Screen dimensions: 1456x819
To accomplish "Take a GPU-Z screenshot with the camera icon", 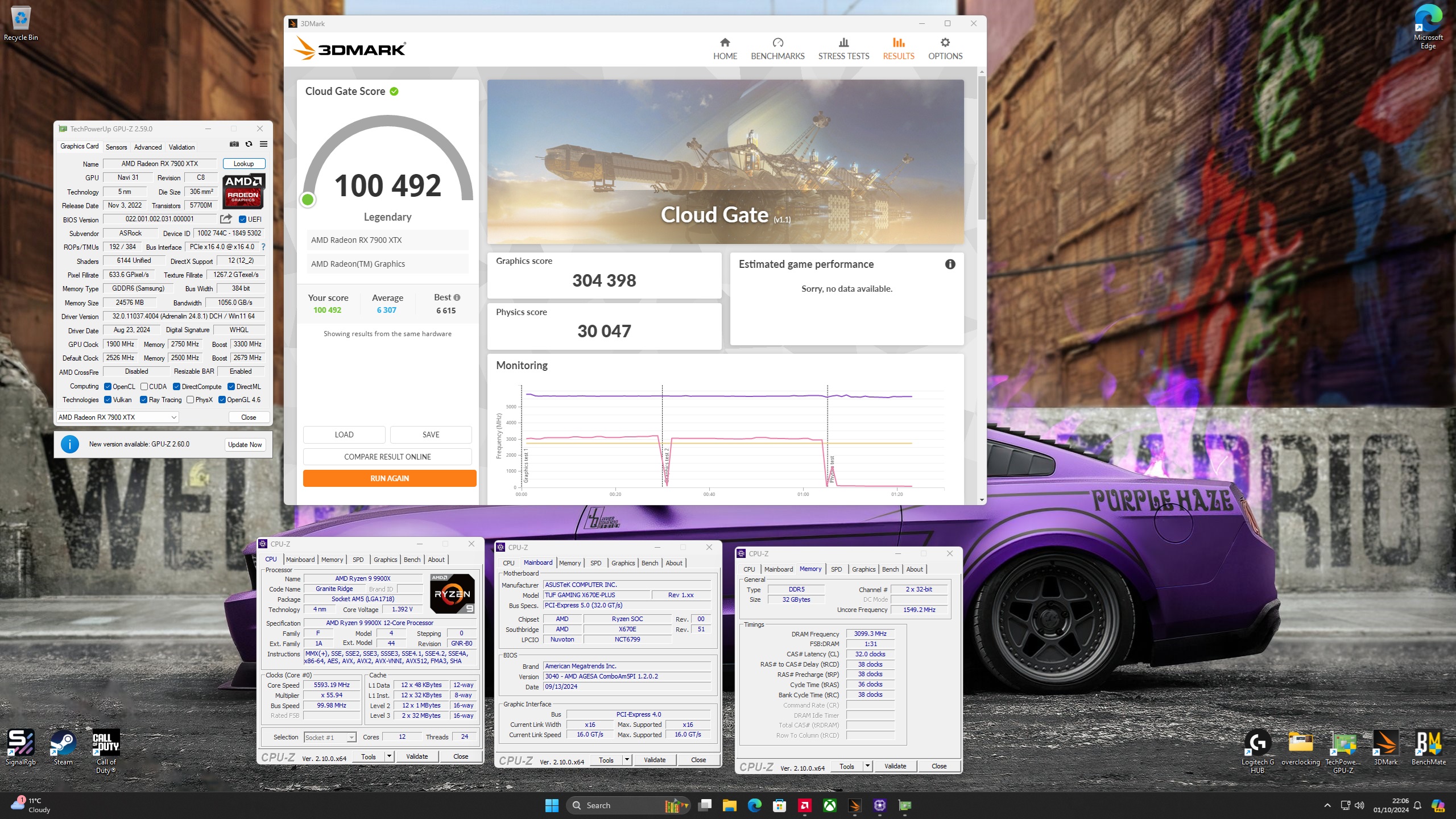I will click(x=234, y=144).
